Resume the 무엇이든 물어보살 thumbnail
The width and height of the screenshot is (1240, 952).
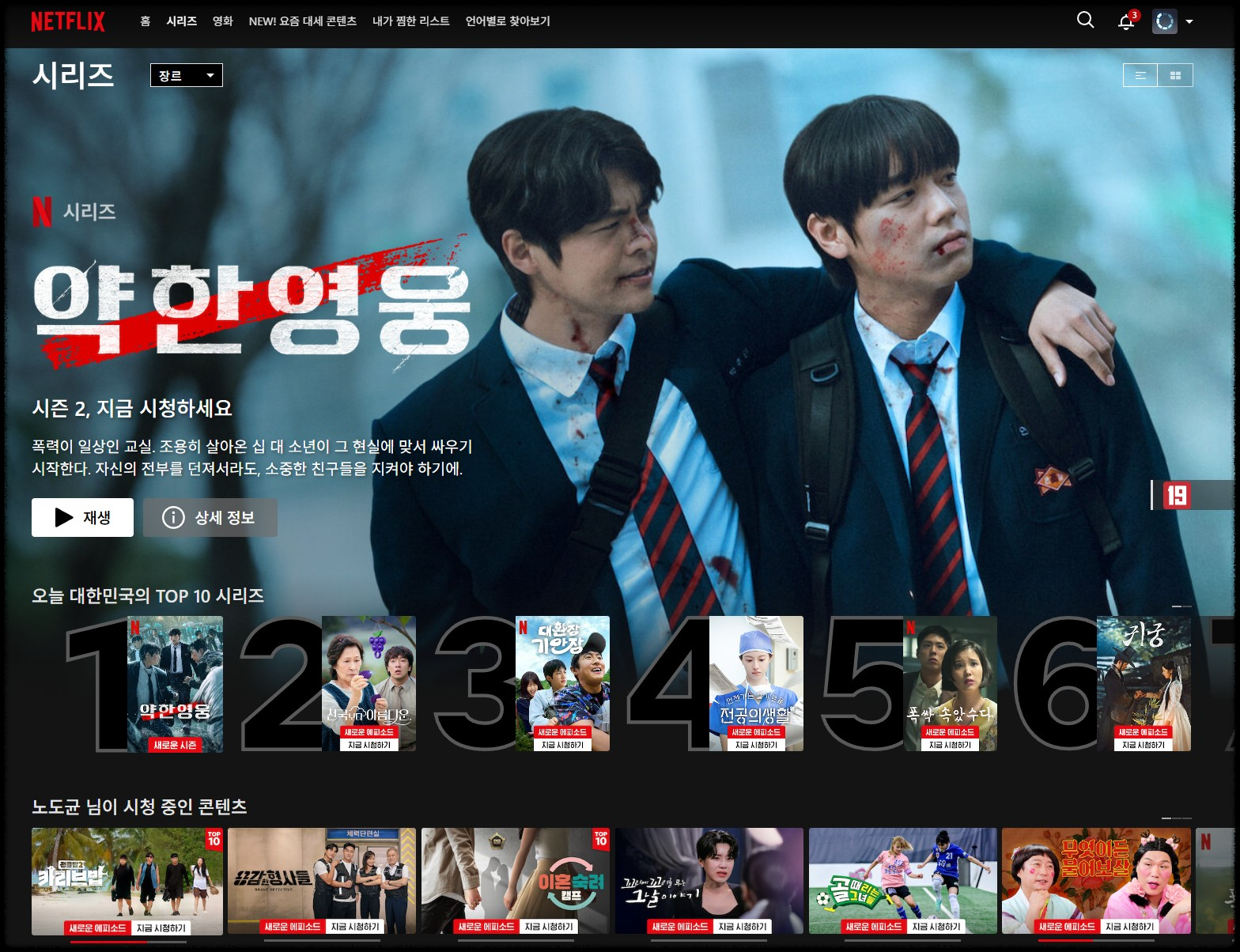(x=1096, y=881)
